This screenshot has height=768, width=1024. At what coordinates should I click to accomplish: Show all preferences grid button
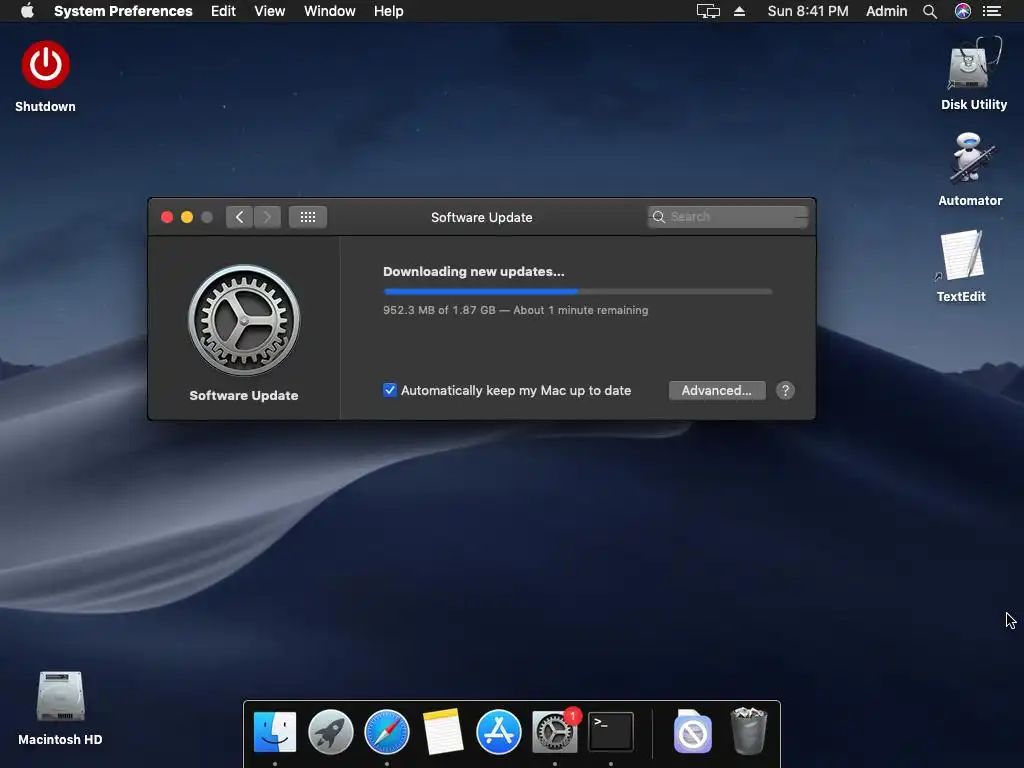(x=308, y=217)
